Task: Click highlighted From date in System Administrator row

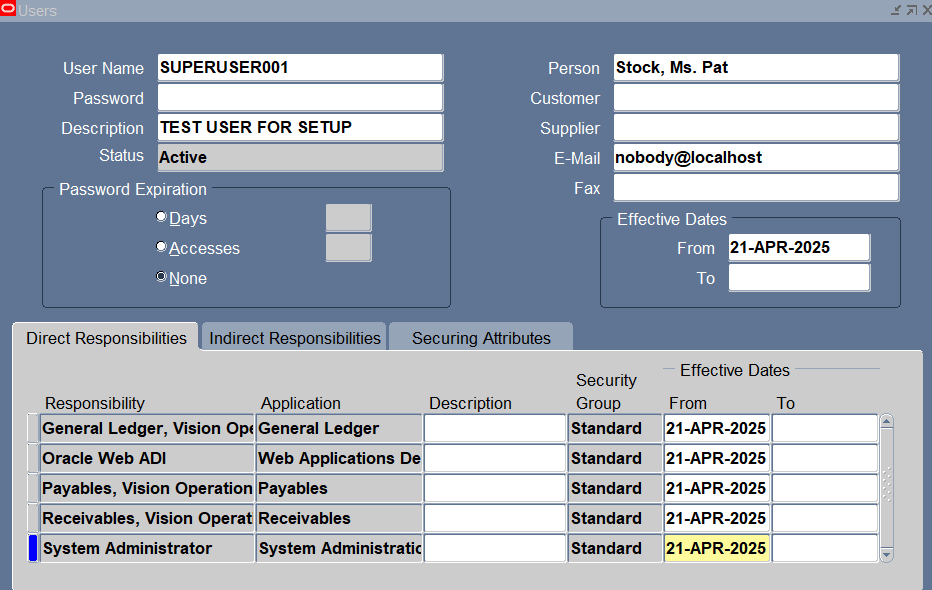Action: point(716,548)
